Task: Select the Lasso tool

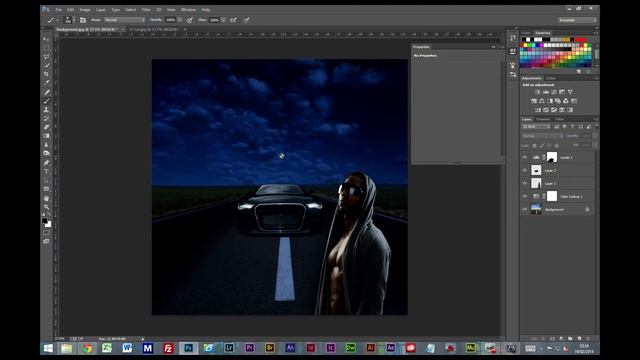Action: (46, 57)
